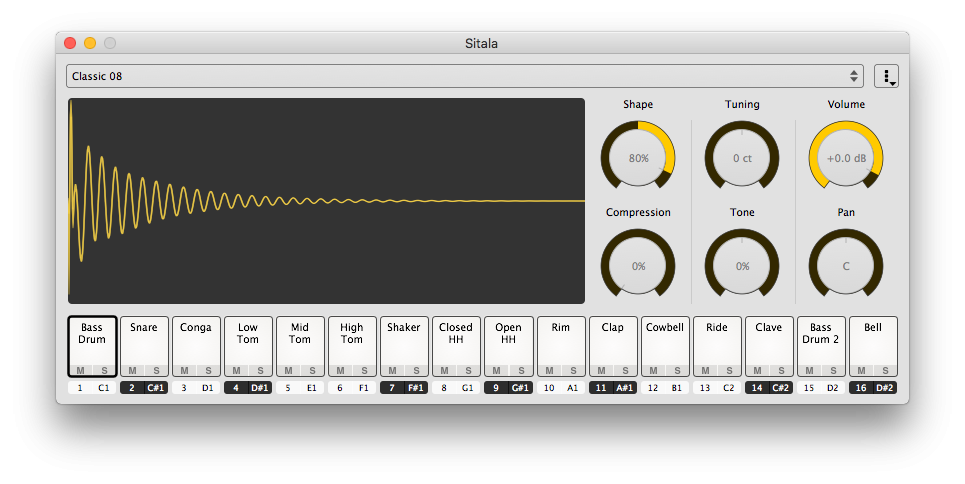
Task: Solo the Ride pad
Action: point(729,370)
